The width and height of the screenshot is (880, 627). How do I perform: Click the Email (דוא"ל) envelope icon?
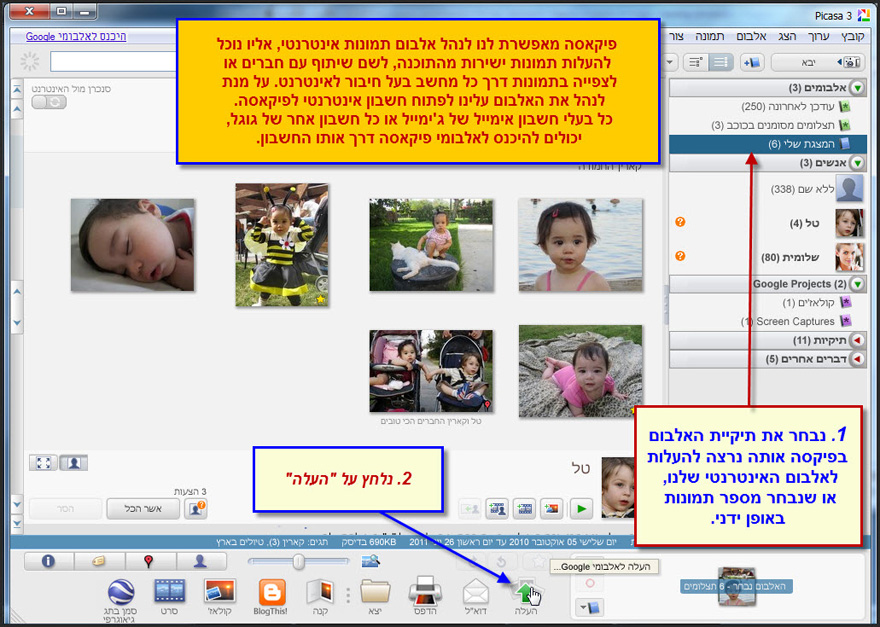click(476, 592)
